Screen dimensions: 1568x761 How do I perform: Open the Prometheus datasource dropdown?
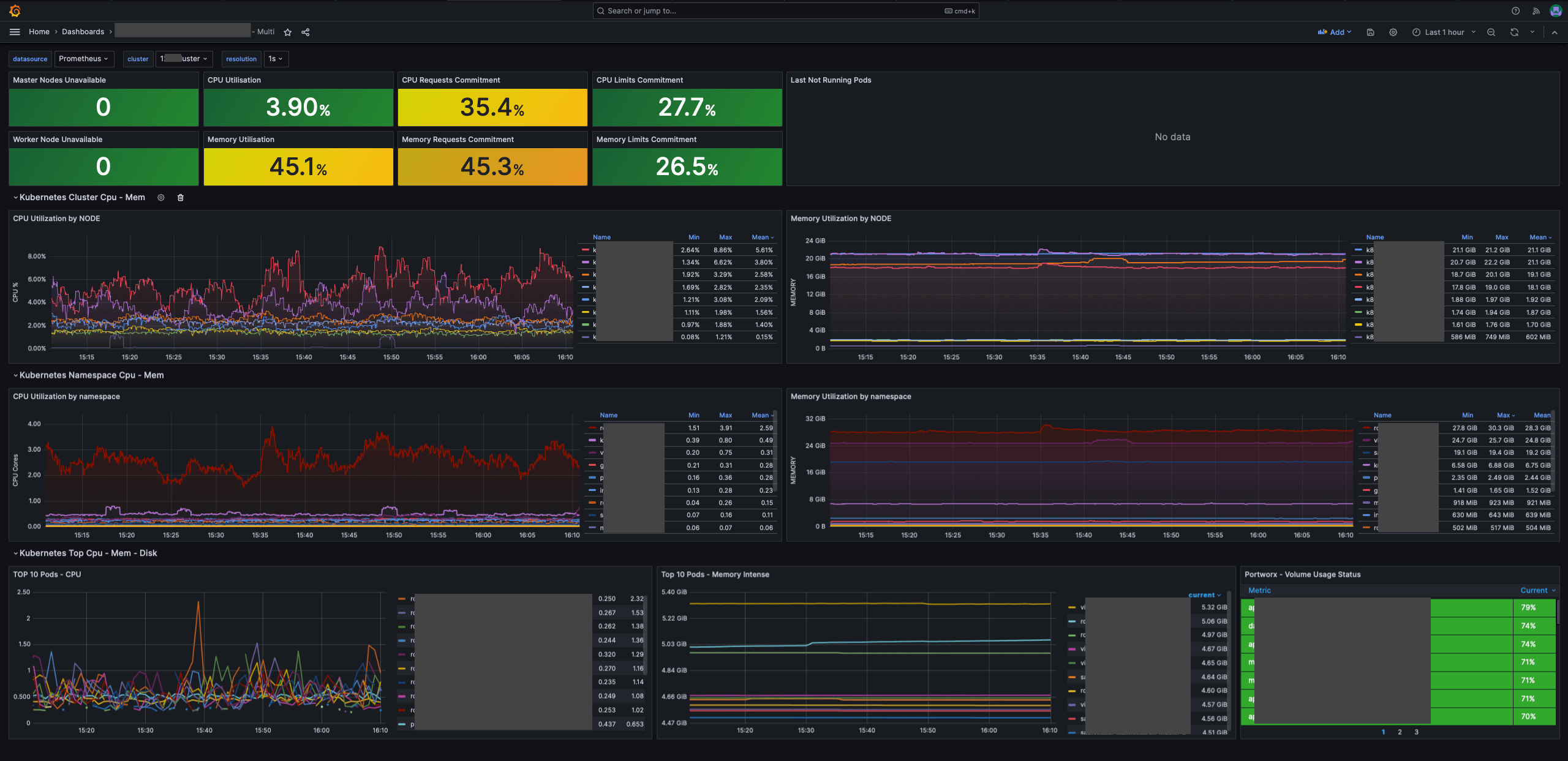point(83,59)
